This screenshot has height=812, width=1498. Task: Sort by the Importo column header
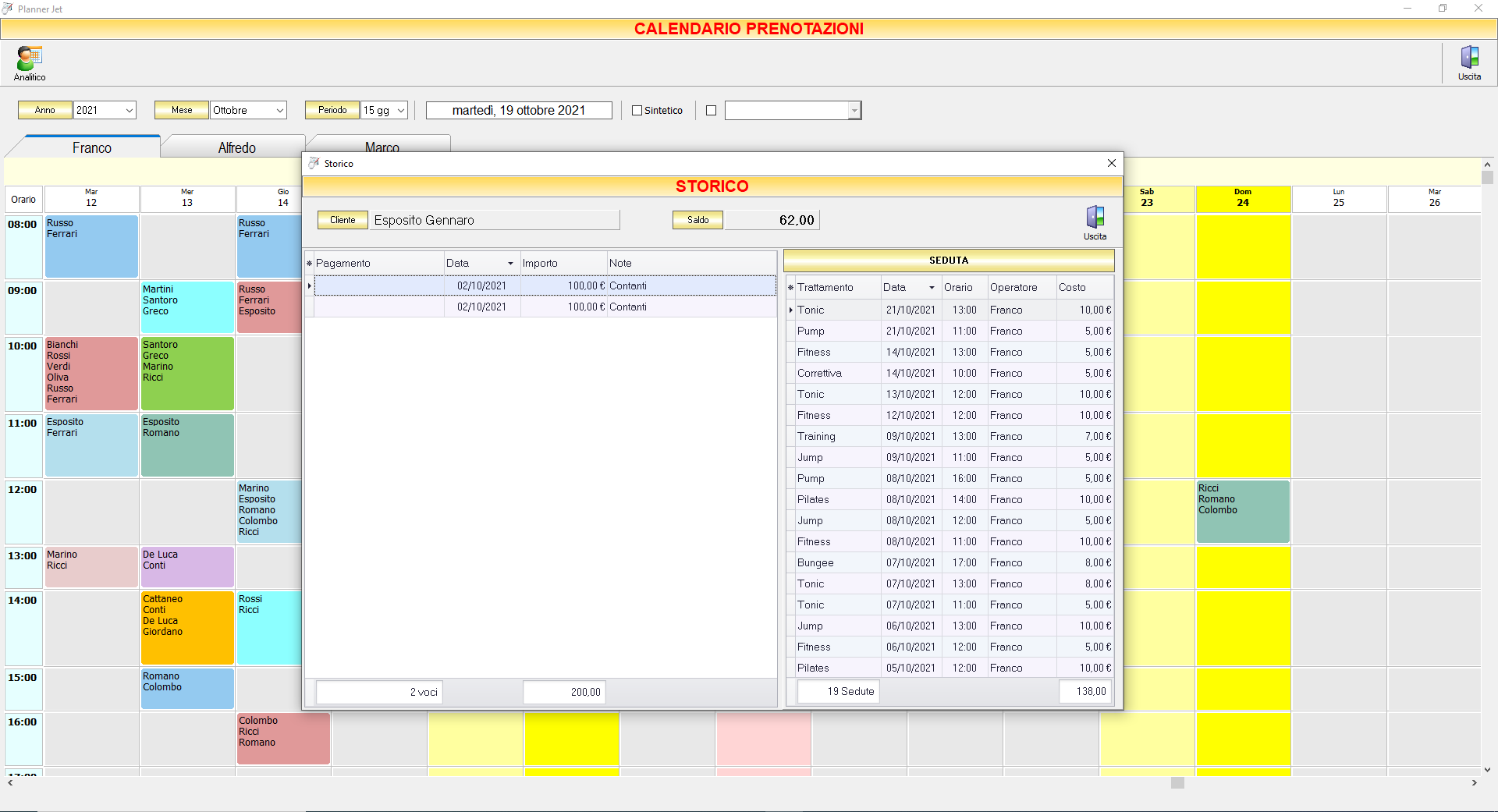pyautogui.click(x=563, y=264)
